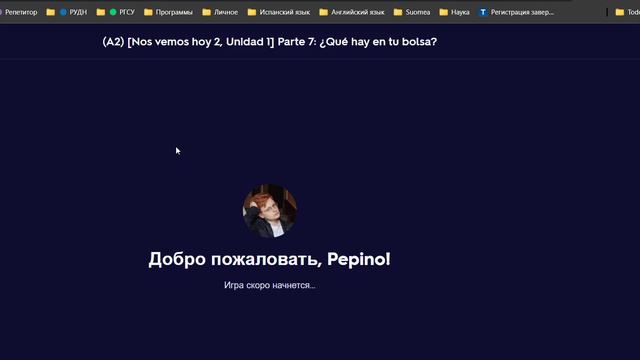Open the Наука bookmarks folder
This screenshot has width=640, height=360.
pyautogui.click(x=454, y=12)
